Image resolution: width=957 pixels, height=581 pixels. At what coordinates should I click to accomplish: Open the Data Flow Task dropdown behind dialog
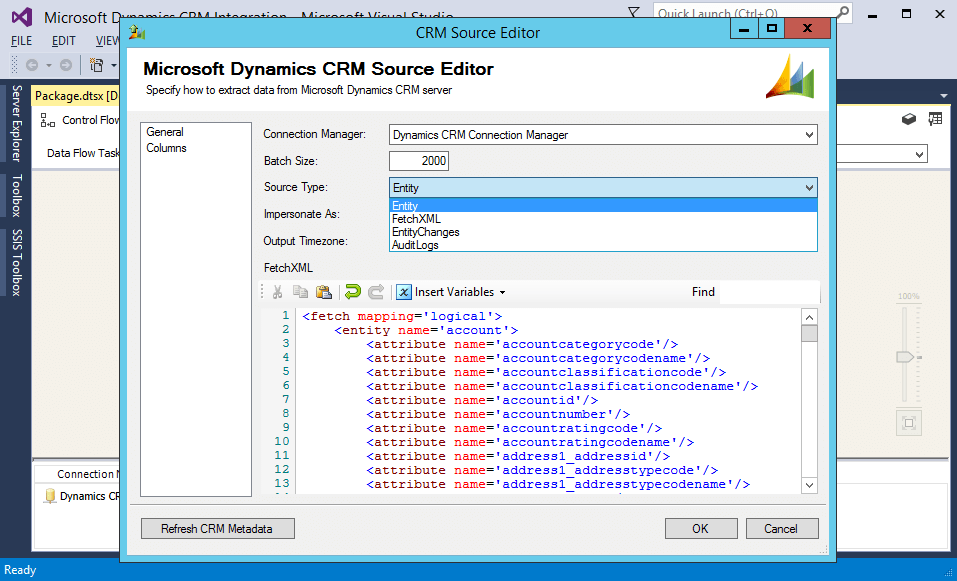tap(919, 154)
